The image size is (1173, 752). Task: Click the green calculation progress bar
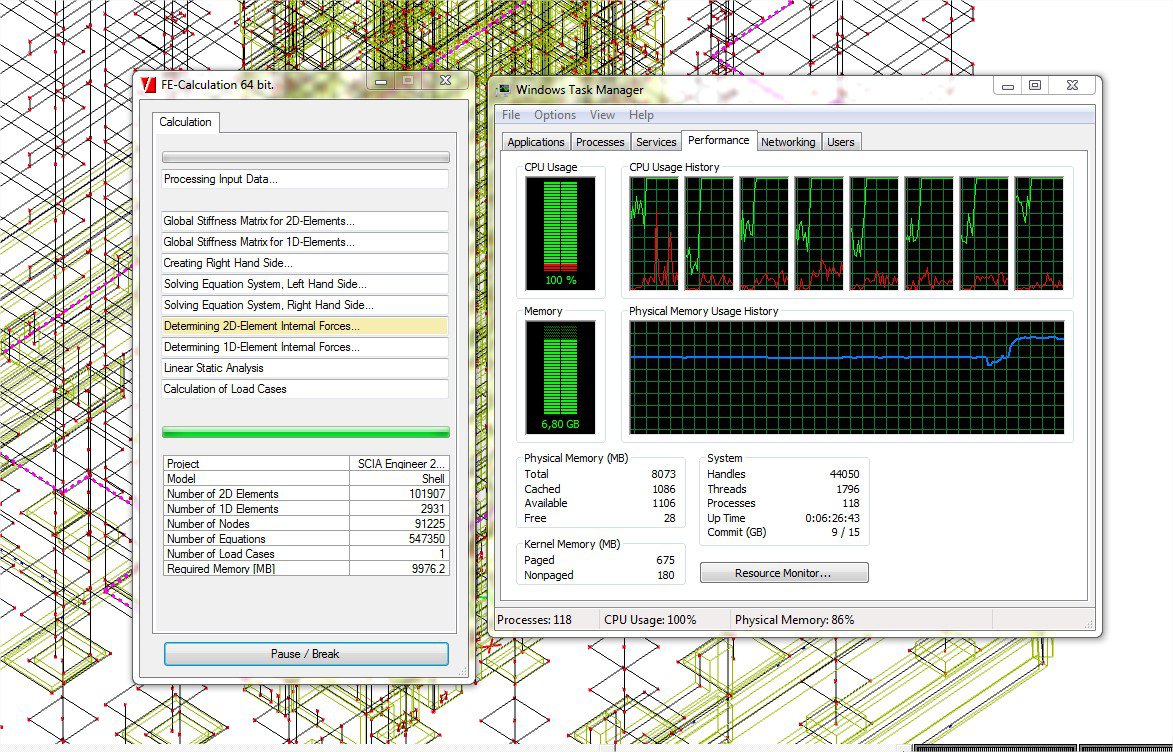305,432
